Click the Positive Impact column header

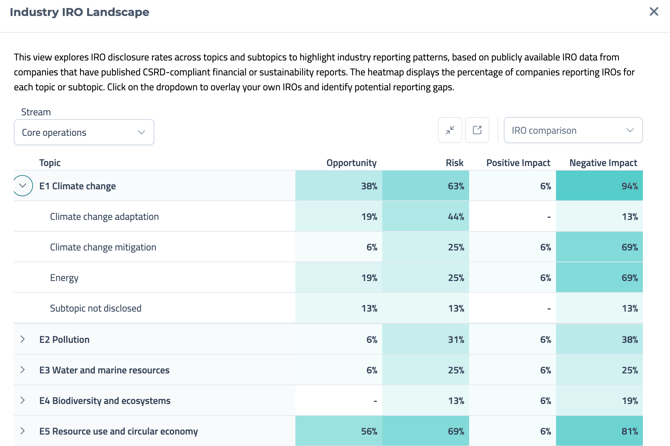click(x=518, y=163)
